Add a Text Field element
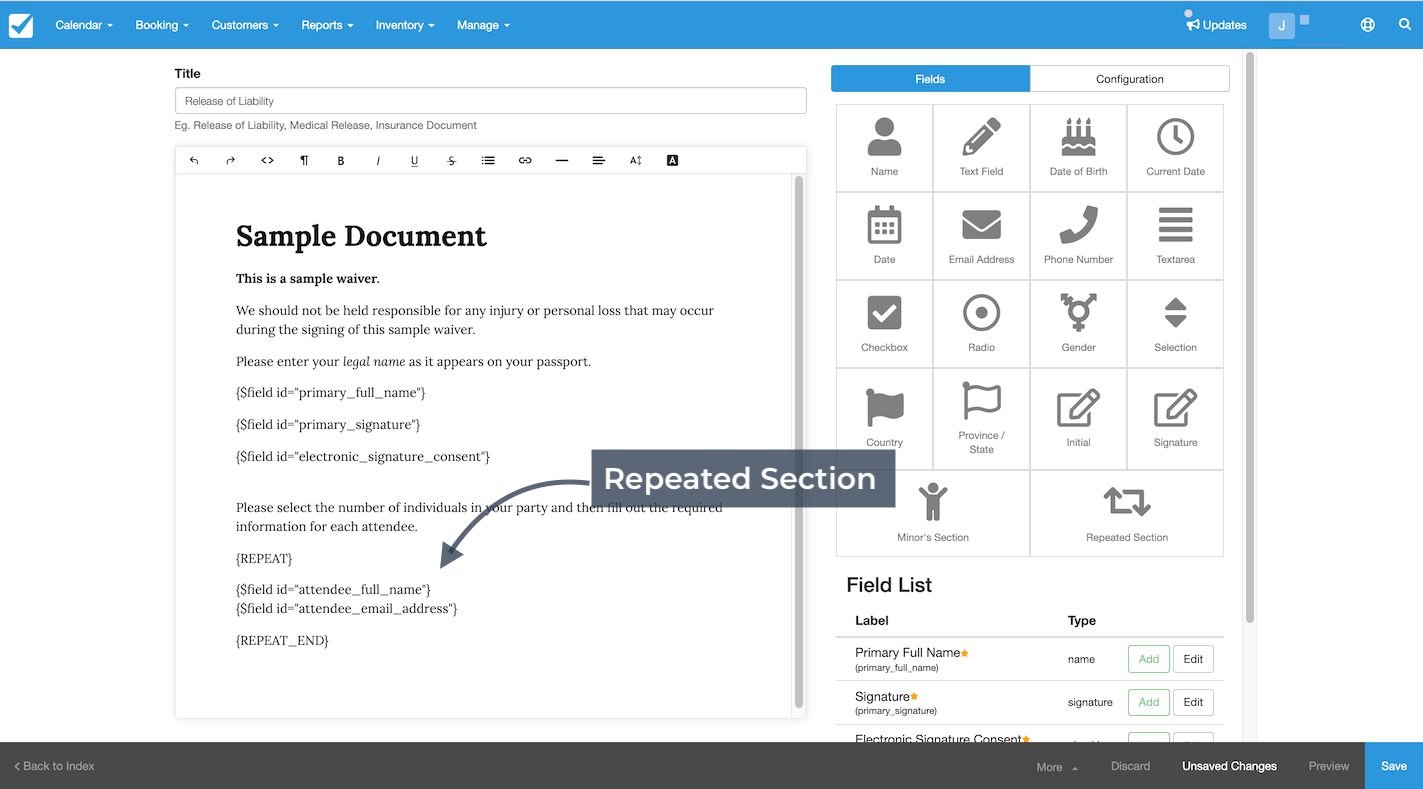The width and height of the screenshot is (1423, 789). [981, 148]
